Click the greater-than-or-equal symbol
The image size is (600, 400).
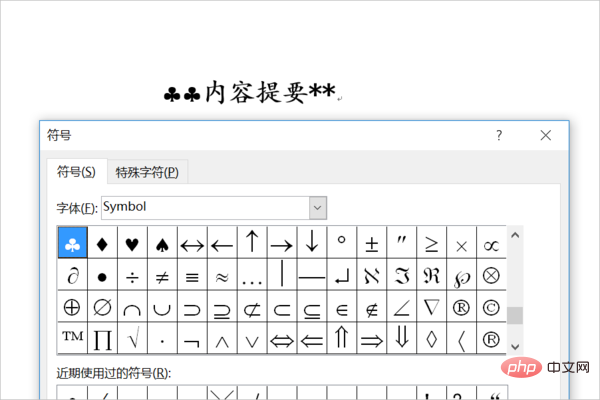tap(432, 244)
